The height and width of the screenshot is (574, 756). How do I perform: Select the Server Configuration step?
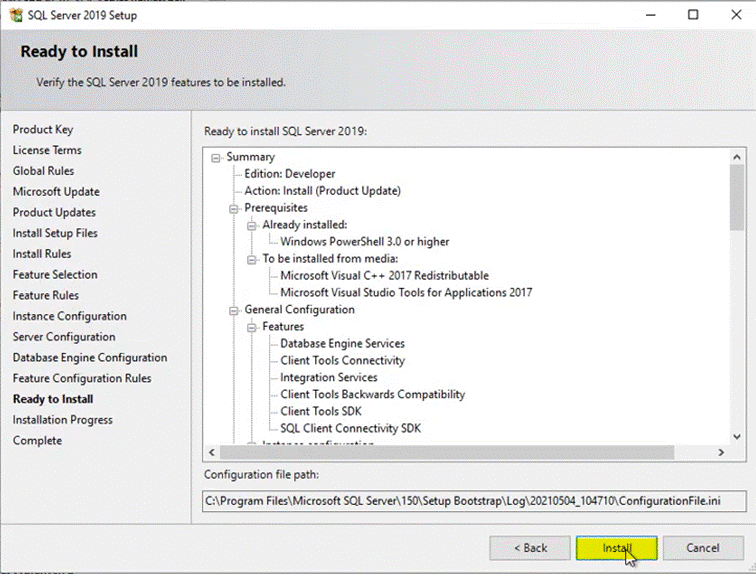tap(64, 336)
